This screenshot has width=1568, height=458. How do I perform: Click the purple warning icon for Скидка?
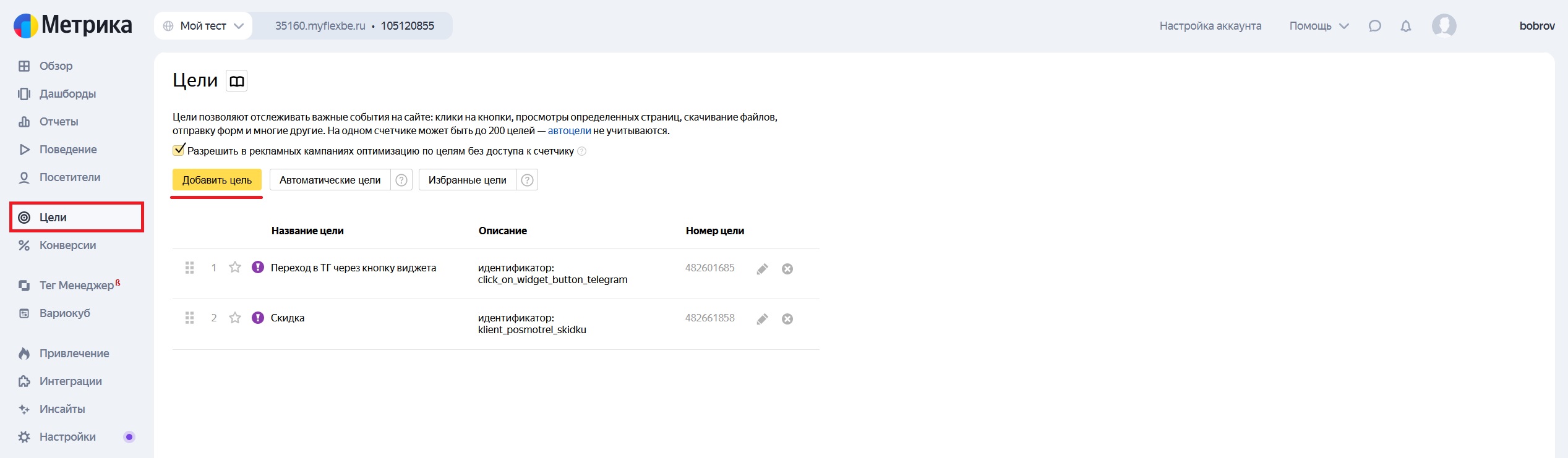pyautogui.click(x=258, y=318)
